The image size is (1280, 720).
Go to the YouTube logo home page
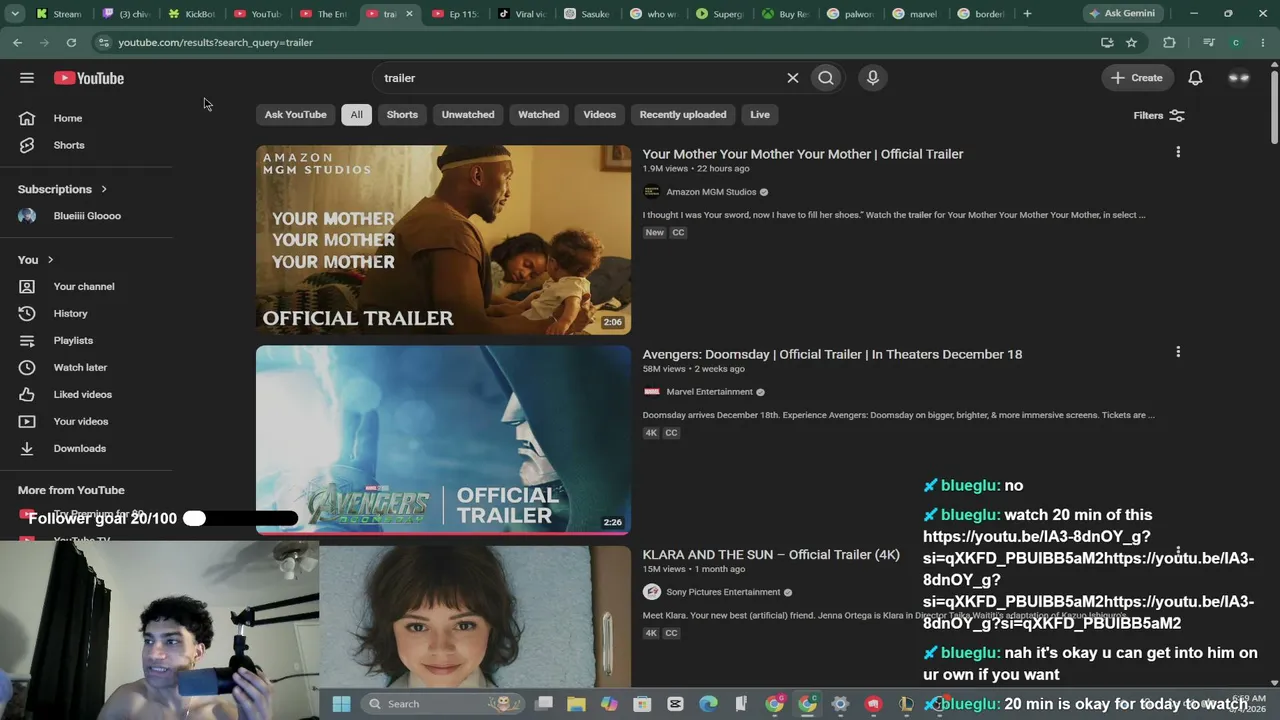tap(89, 78)
